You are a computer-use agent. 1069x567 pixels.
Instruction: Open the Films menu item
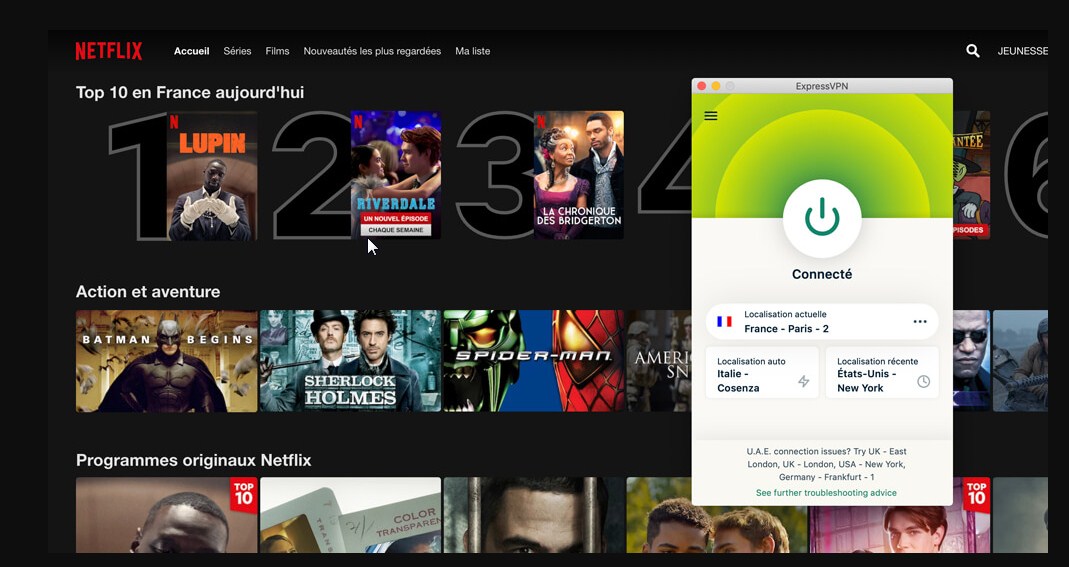click(277, 51)
